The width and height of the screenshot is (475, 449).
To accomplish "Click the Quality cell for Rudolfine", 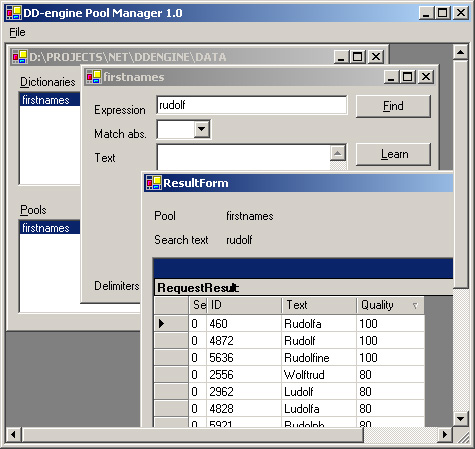I will (390, 358).
